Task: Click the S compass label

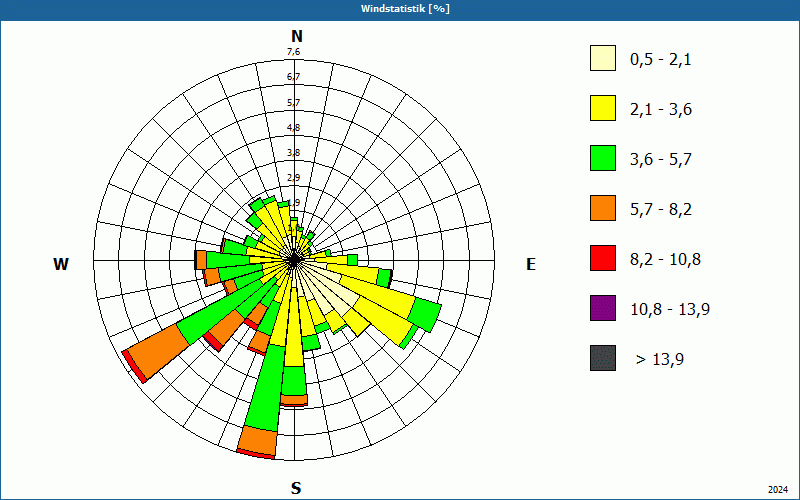Action: [296, 488]
